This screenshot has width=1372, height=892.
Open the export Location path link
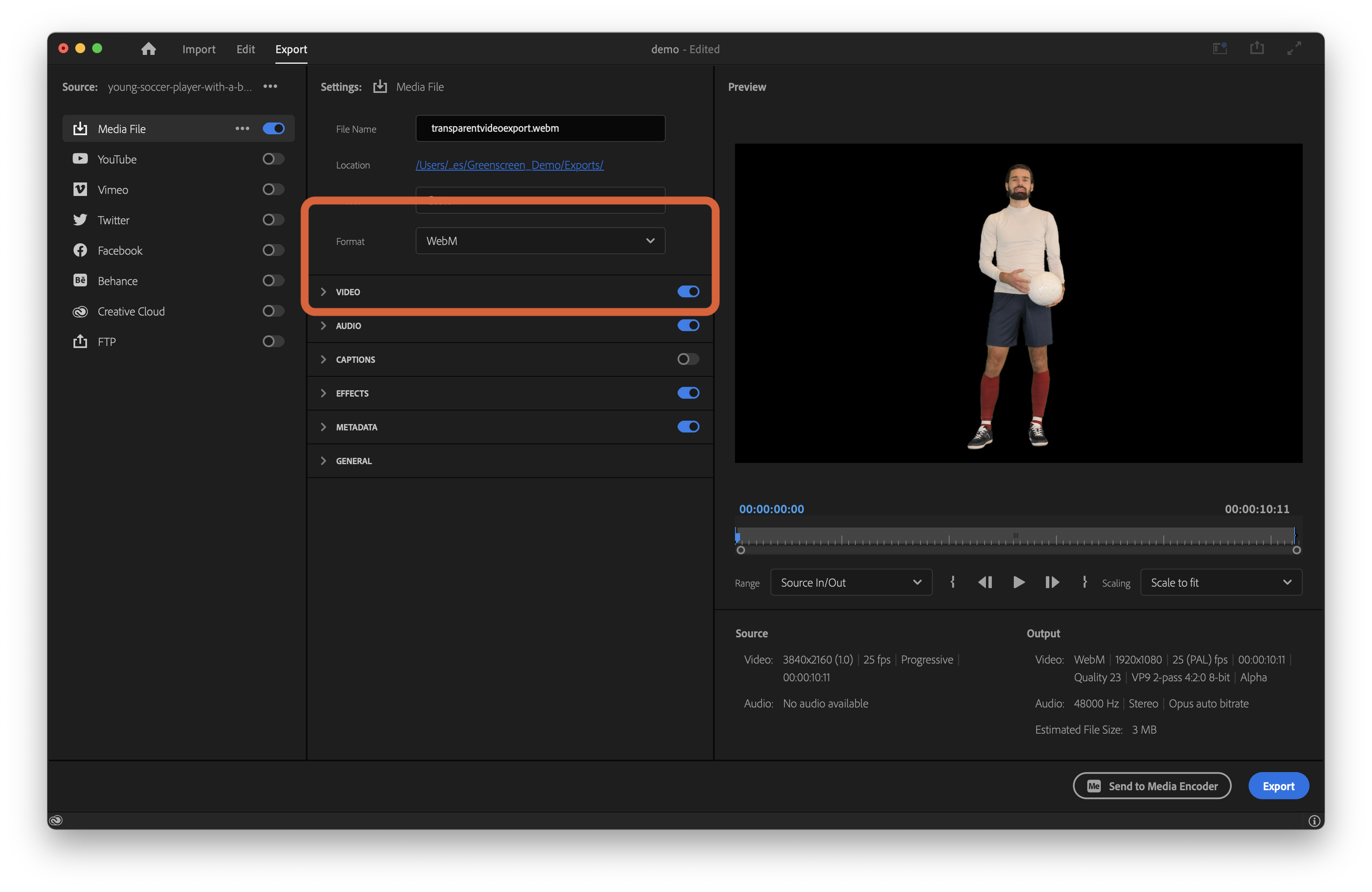click(509, 165)
